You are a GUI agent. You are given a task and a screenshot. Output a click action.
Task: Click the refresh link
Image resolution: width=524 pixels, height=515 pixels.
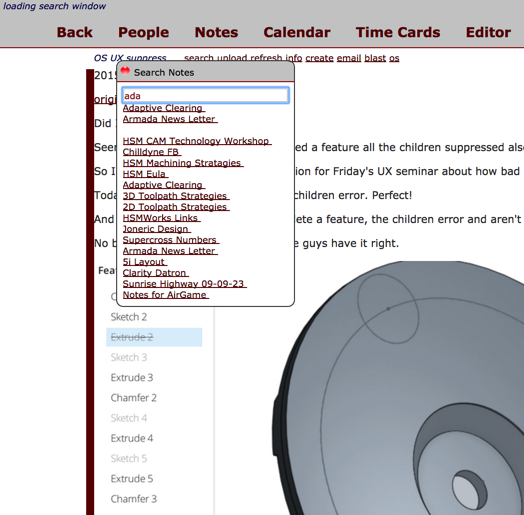266,58
